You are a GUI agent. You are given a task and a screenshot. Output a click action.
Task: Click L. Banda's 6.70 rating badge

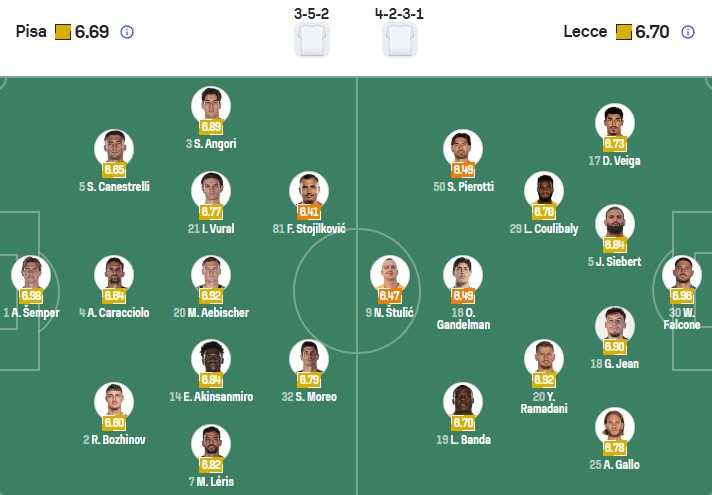pos(463,423)
